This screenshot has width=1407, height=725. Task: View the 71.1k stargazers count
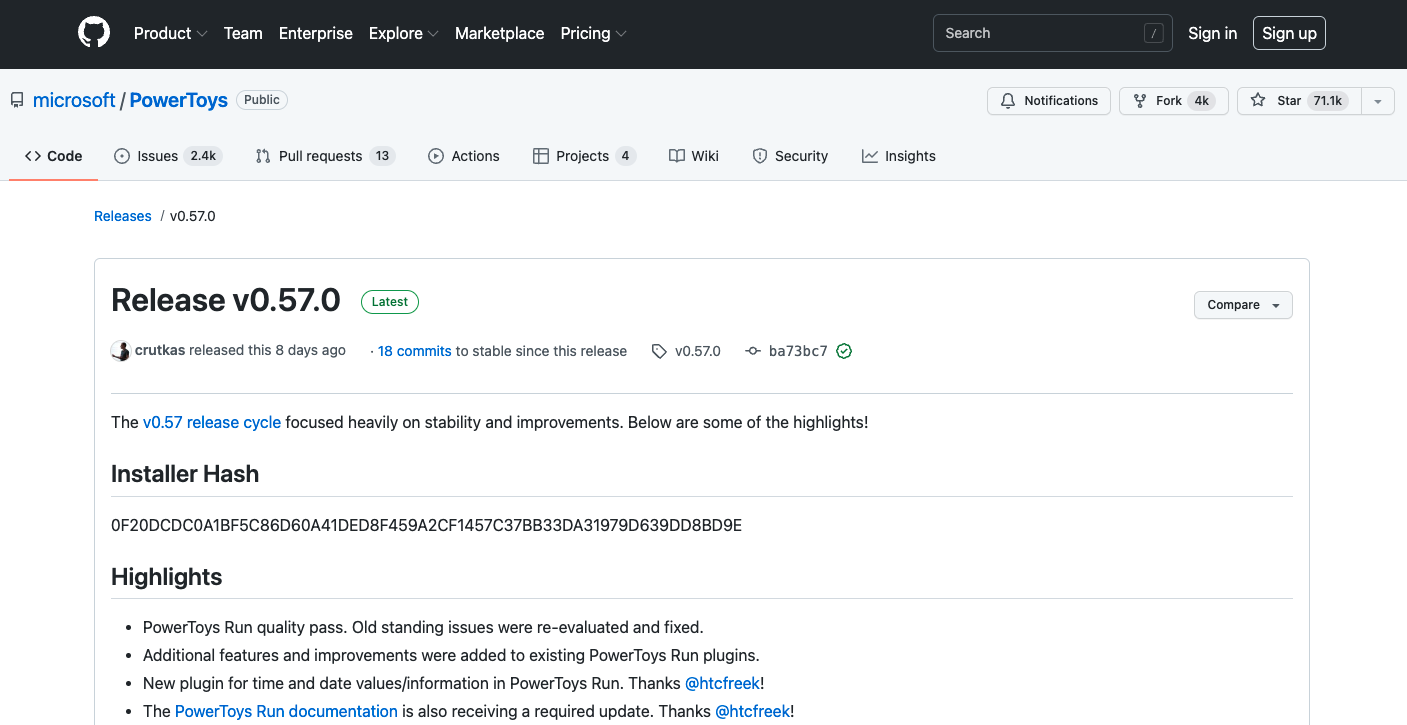coord(1328,101)
